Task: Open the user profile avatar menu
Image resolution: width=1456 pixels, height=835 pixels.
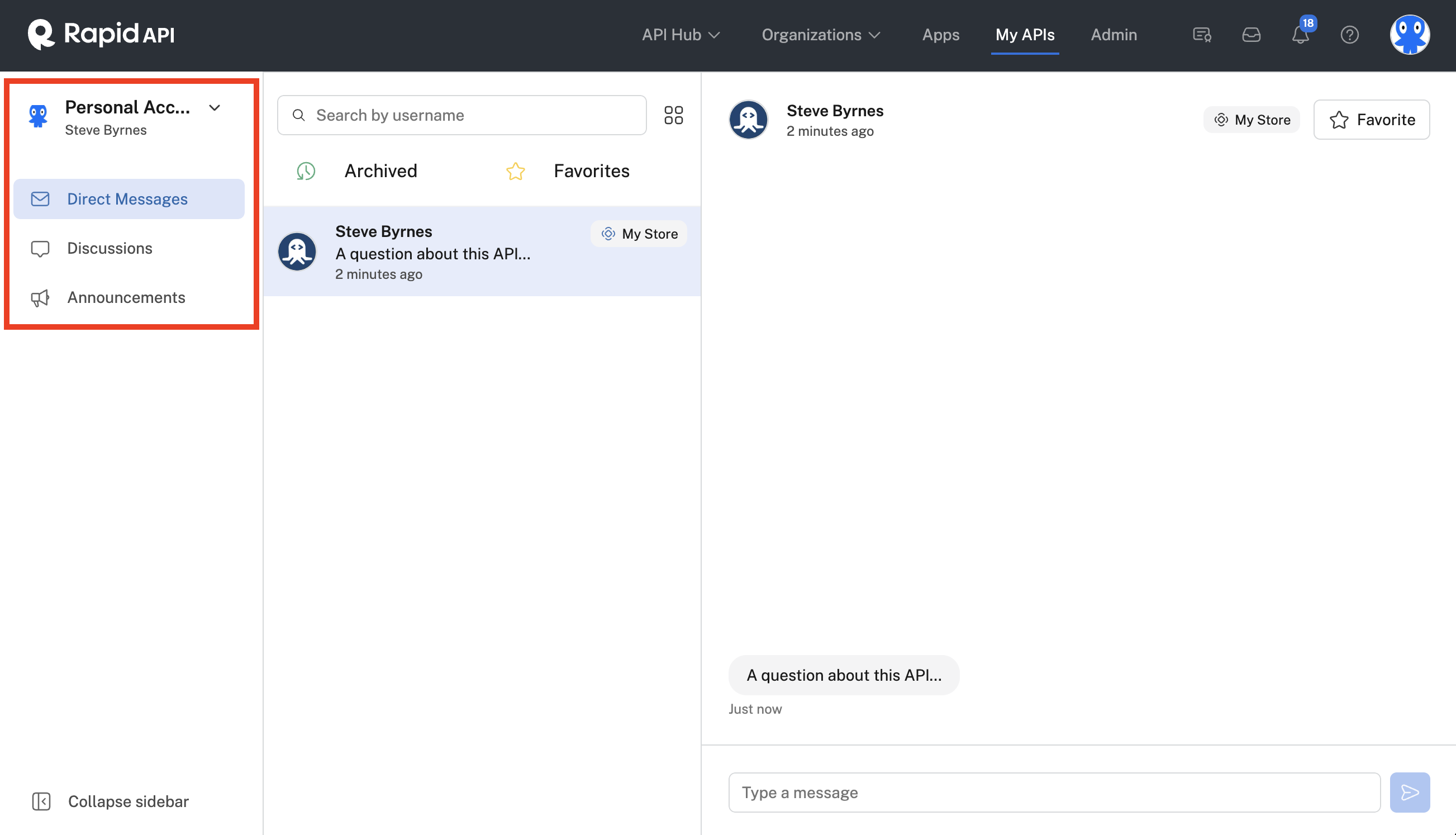Action: (1409, 35)
